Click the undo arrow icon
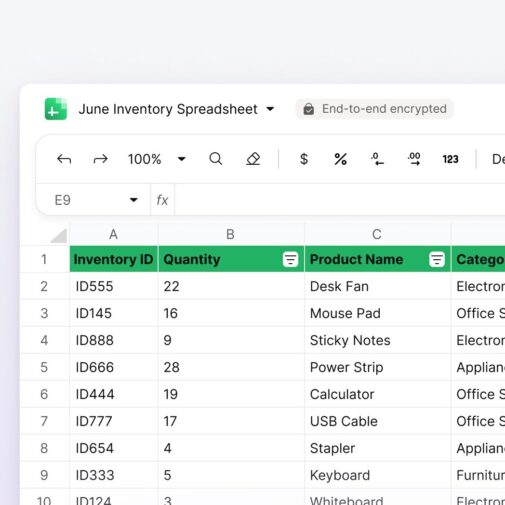 point(64,159)
